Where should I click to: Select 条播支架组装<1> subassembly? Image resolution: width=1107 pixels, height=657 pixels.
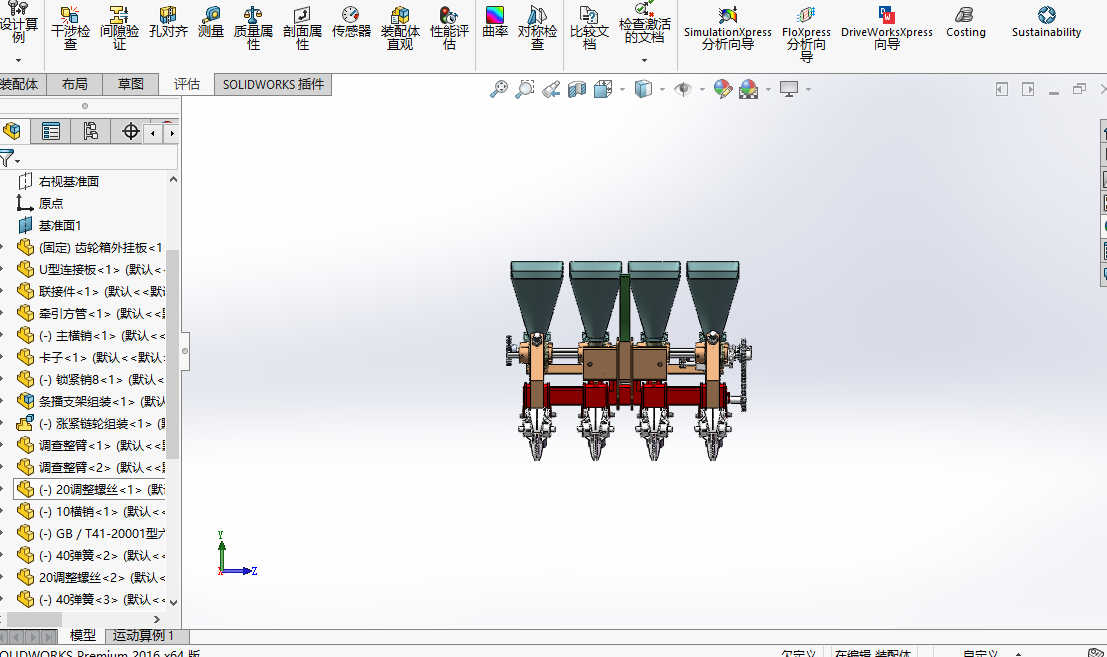click(90, 402)
